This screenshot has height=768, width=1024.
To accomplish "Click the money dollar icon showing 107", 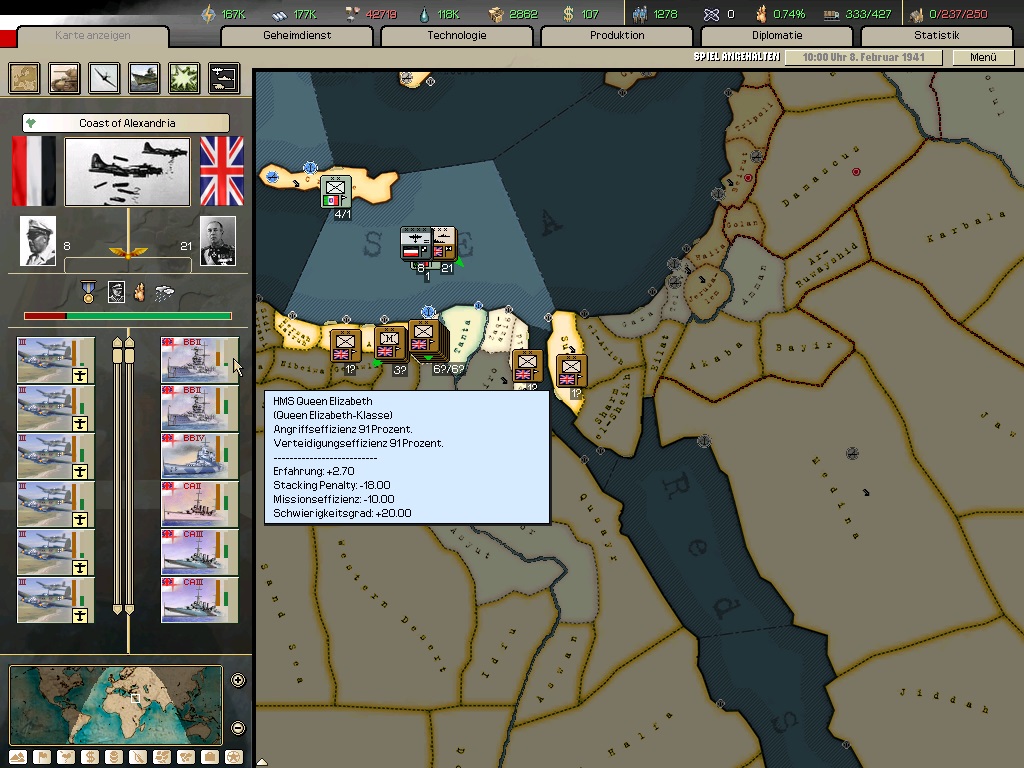I will [x=568, y=14].
